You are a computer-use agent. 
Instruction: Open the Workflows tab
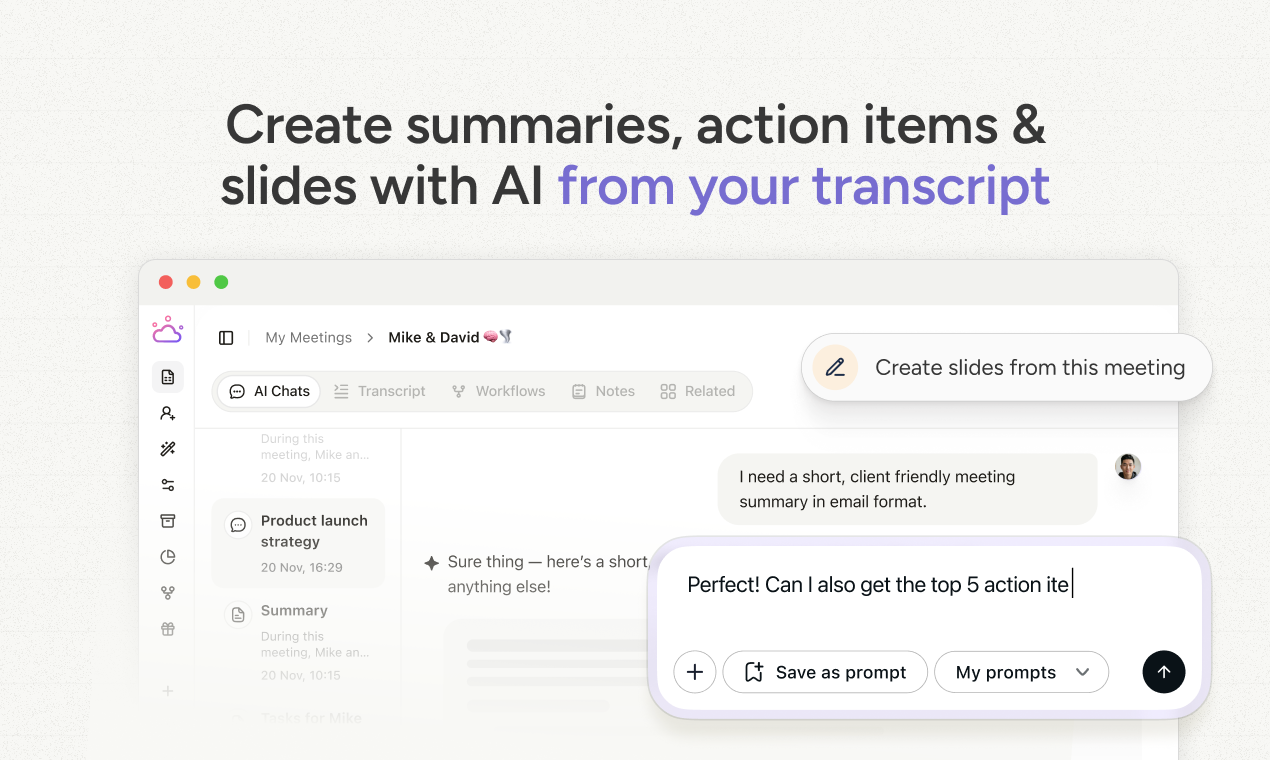(x=498, y=391)
